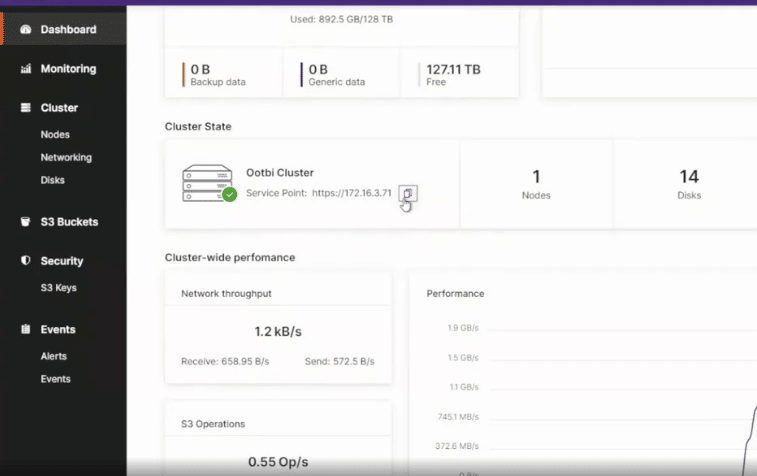Image resolution: width=757 pixels, height=476 pixels.
Task: Open Disks under Cluster
Action: [x=53, y=180]
